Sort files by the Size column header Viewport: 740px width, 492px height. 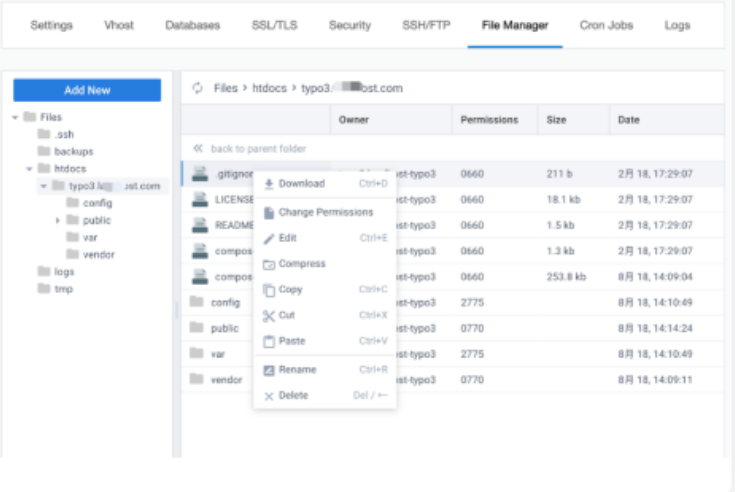click(556, 120)
